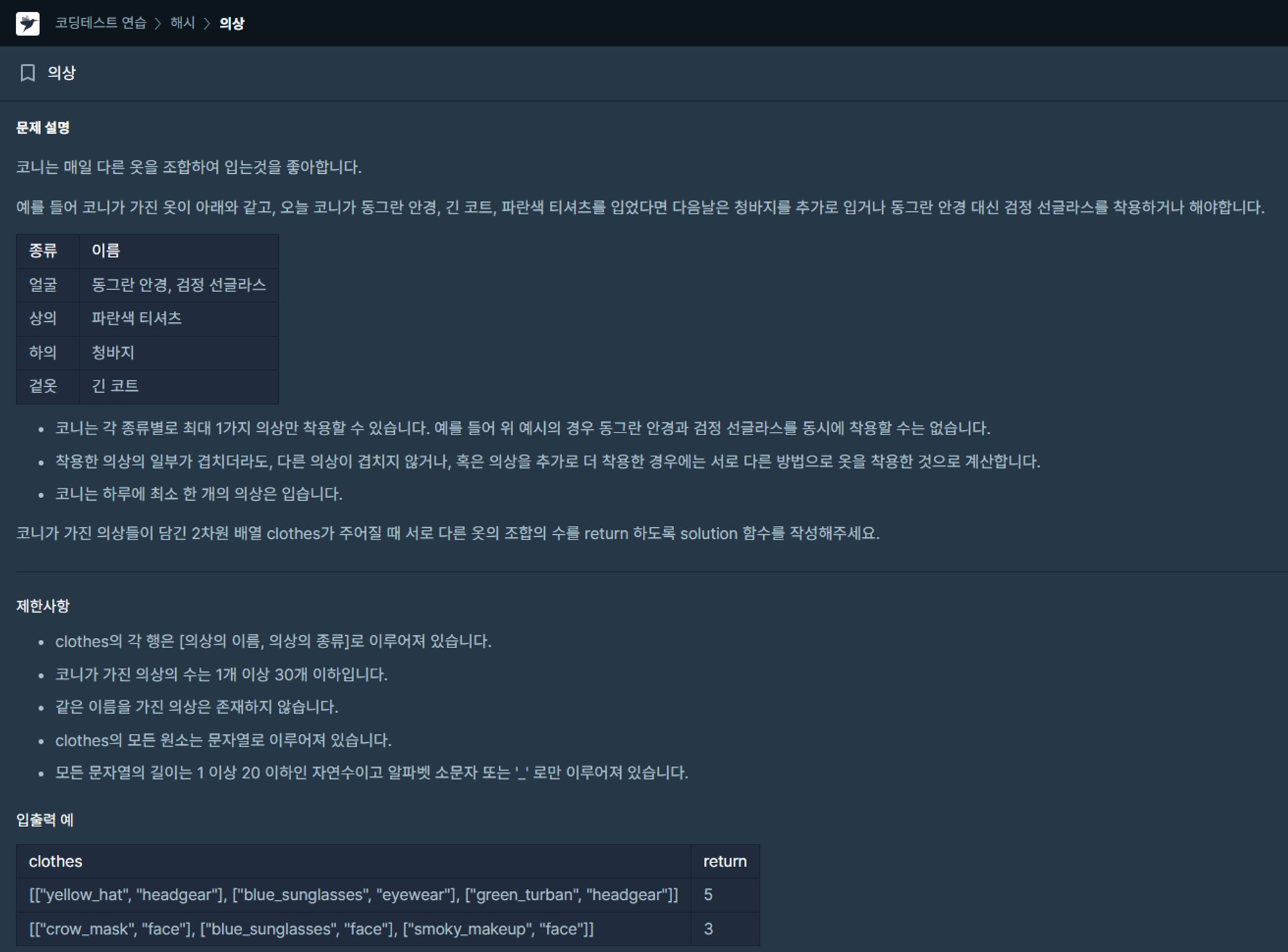Toggle the bookmark icon beside 의상
Viewport: 1288px width, 952px height.
coord(28,73)
